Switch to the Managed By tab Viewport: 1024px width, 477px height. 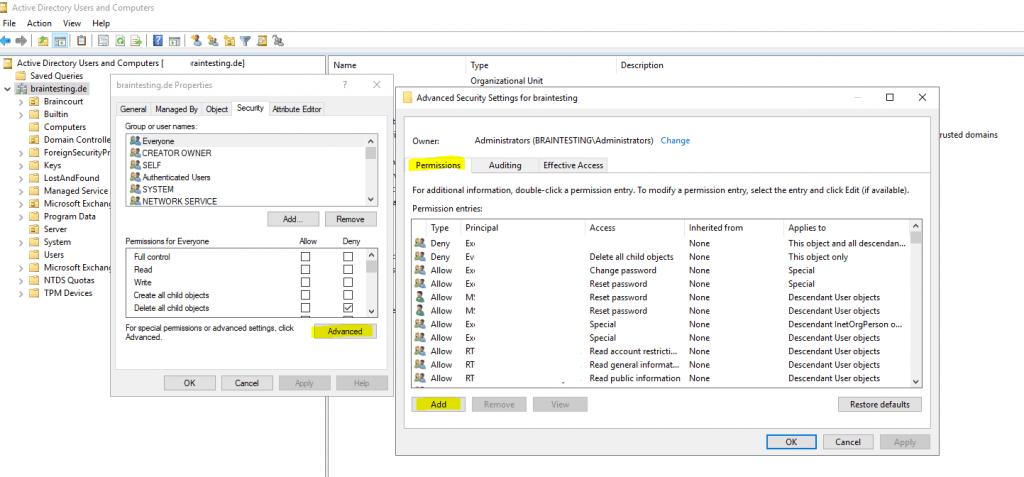coord(176,109)
